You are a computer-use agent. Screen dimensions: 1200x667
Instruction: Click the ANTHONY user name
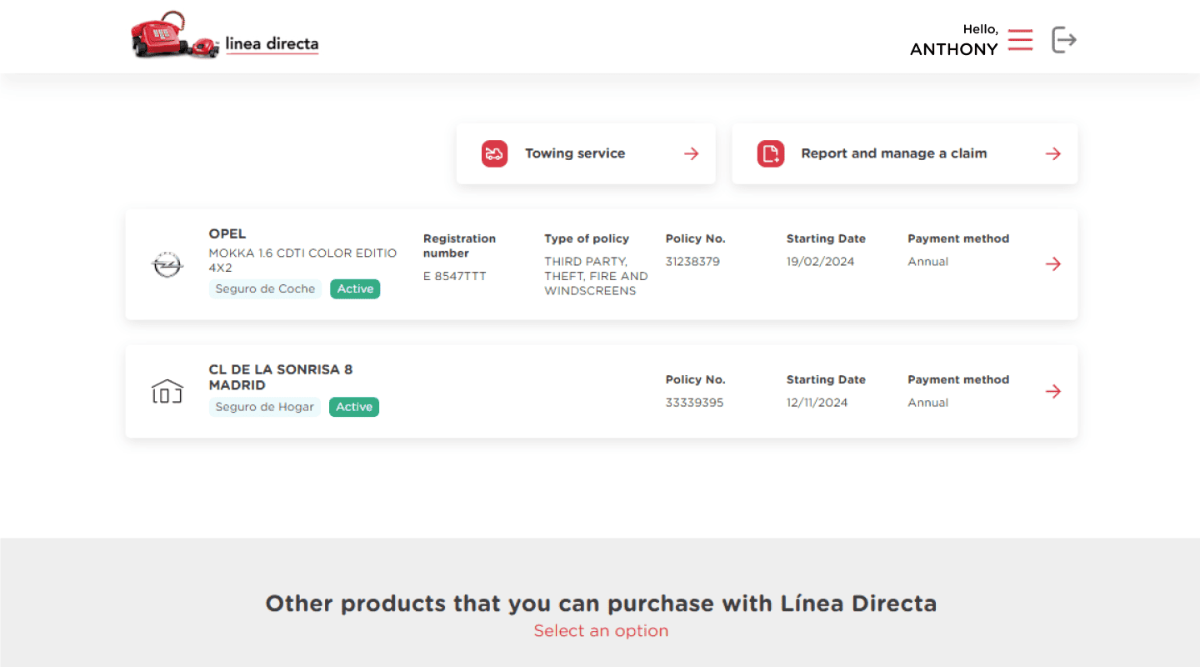[954, 49]
